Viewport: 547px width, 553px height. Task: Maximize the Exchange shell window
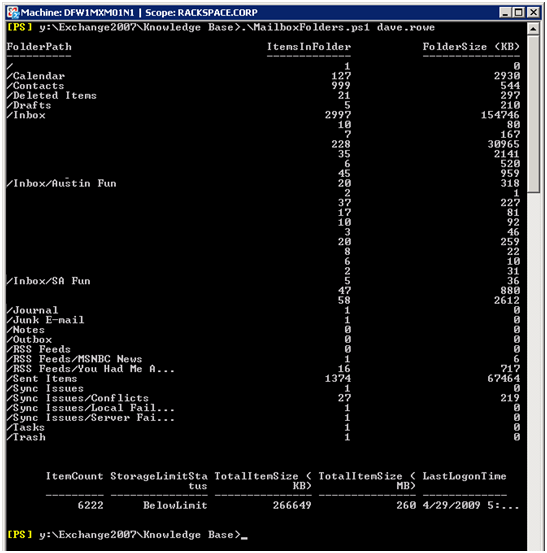[x=518, y=12]
